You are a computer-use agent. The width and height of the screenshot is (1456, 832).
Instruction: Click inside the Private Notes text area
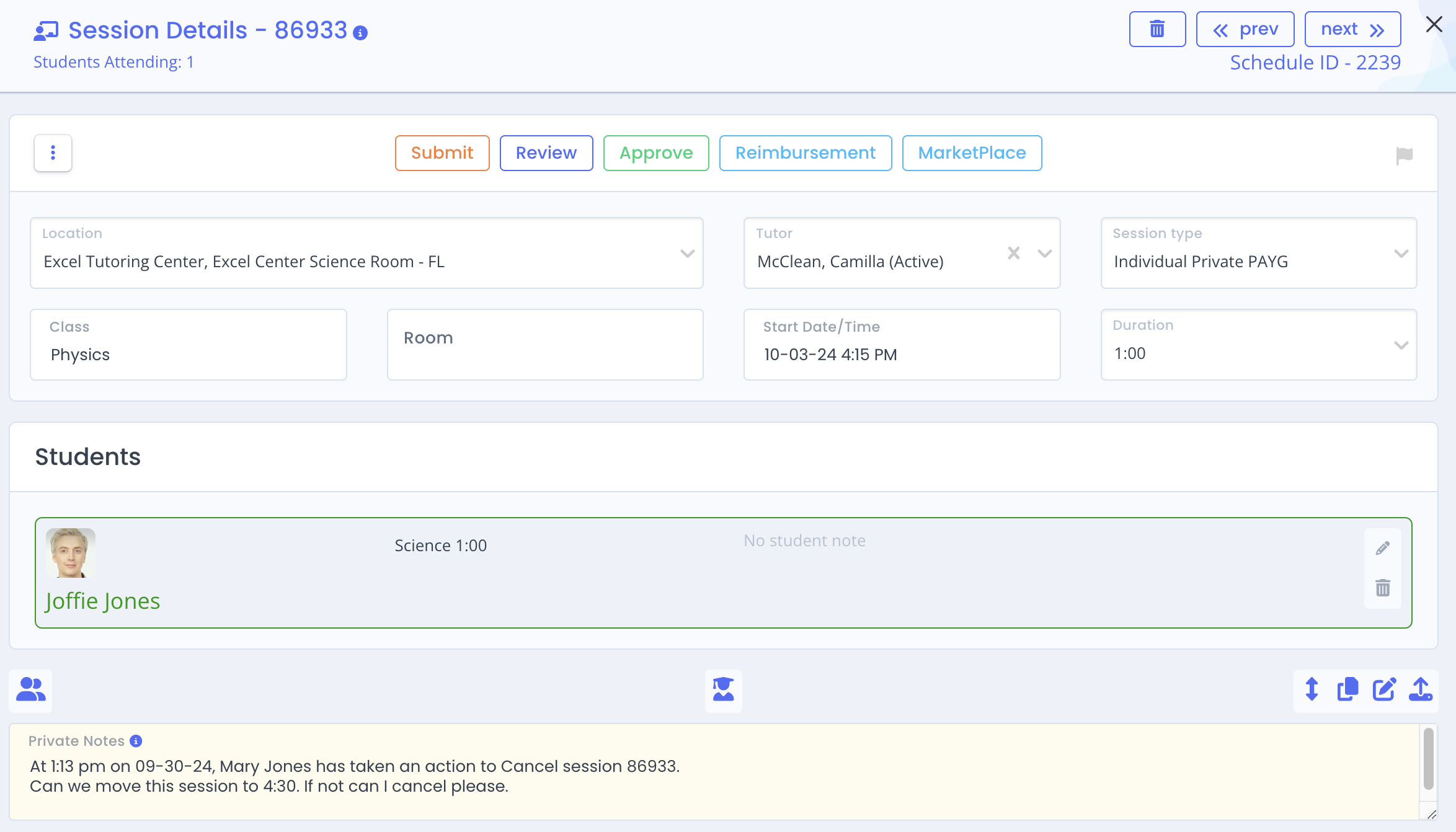pyautogui.click(x=714, y=772)
